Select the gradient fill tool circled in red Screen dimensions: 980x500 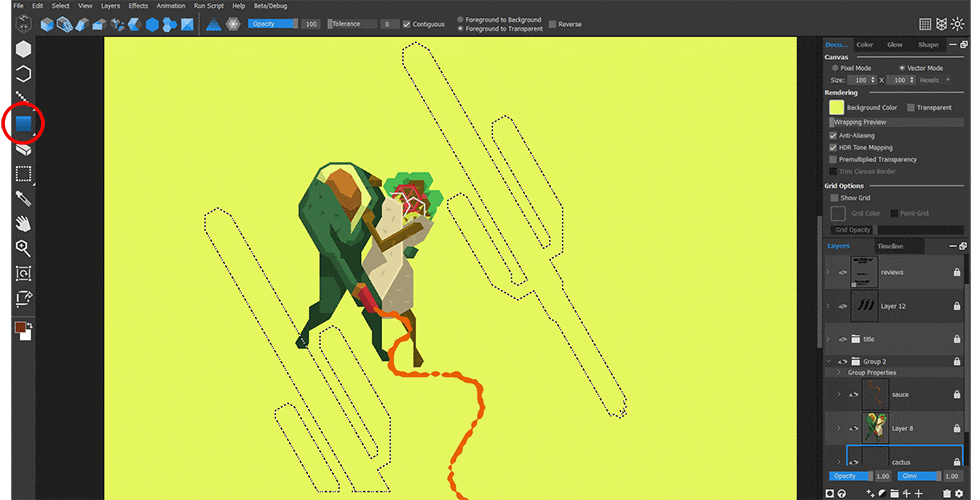click(x=23, y=123)
